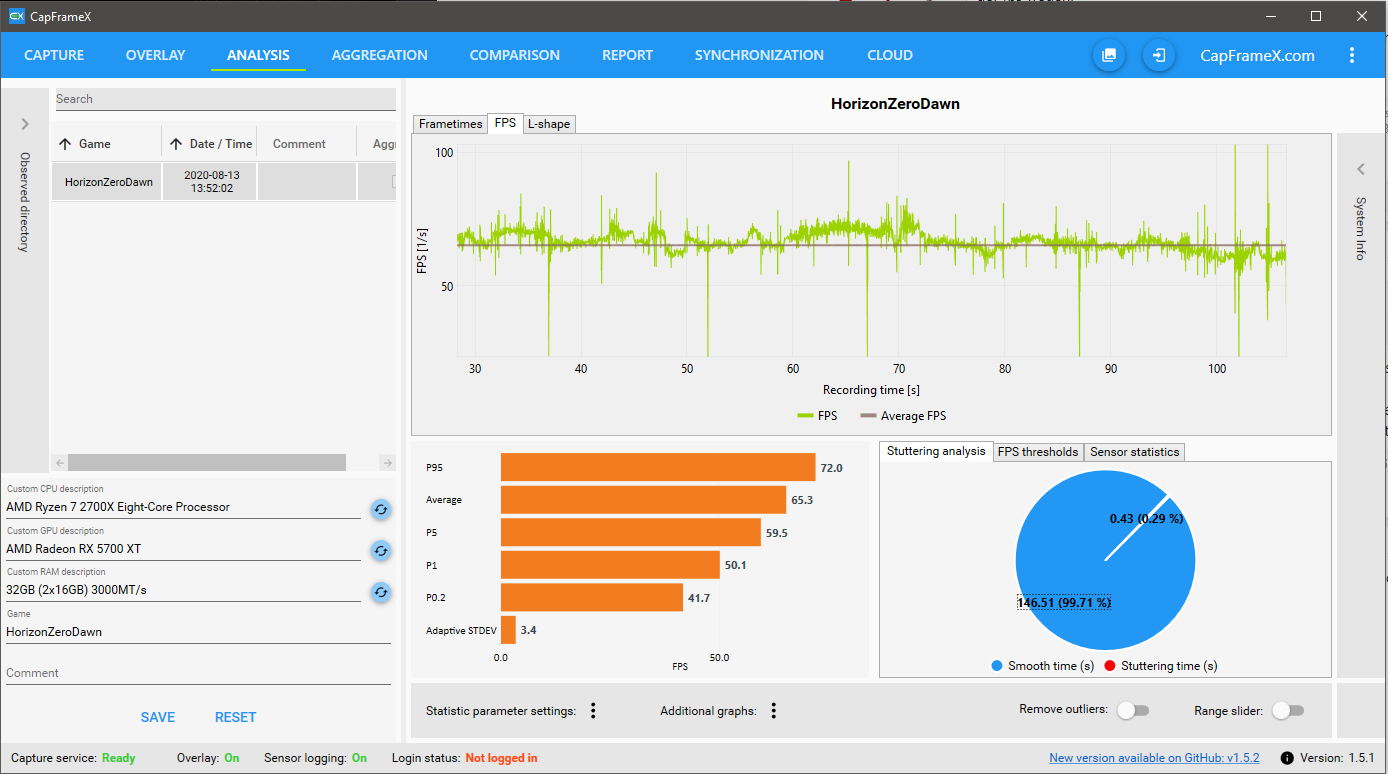The height and width of the screenshot is (774, 1388).
Task: Switch to the CAPTURE tab
Action: [x=54, y=55]
